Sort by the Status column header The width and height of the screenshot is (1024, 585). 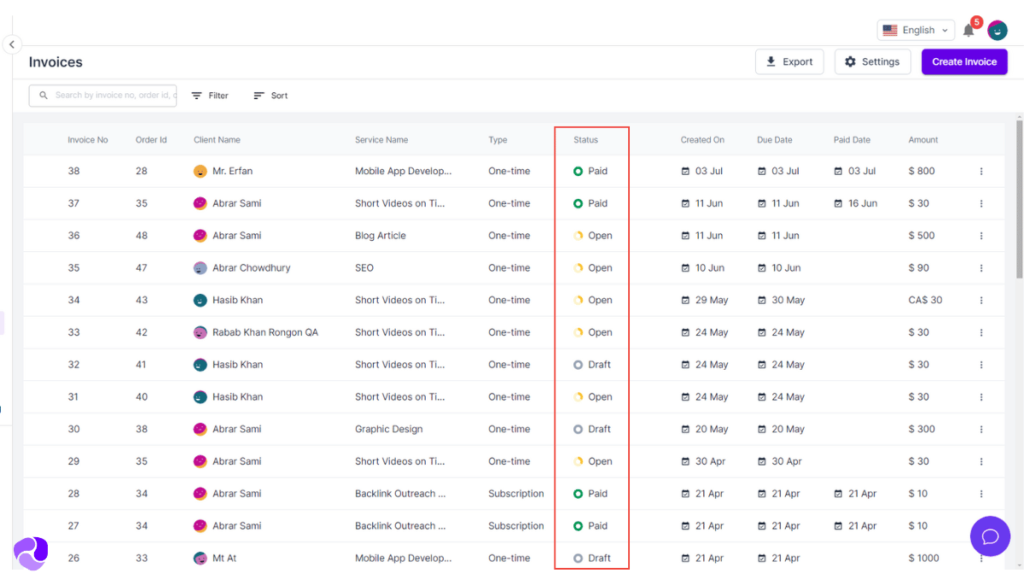586,140
